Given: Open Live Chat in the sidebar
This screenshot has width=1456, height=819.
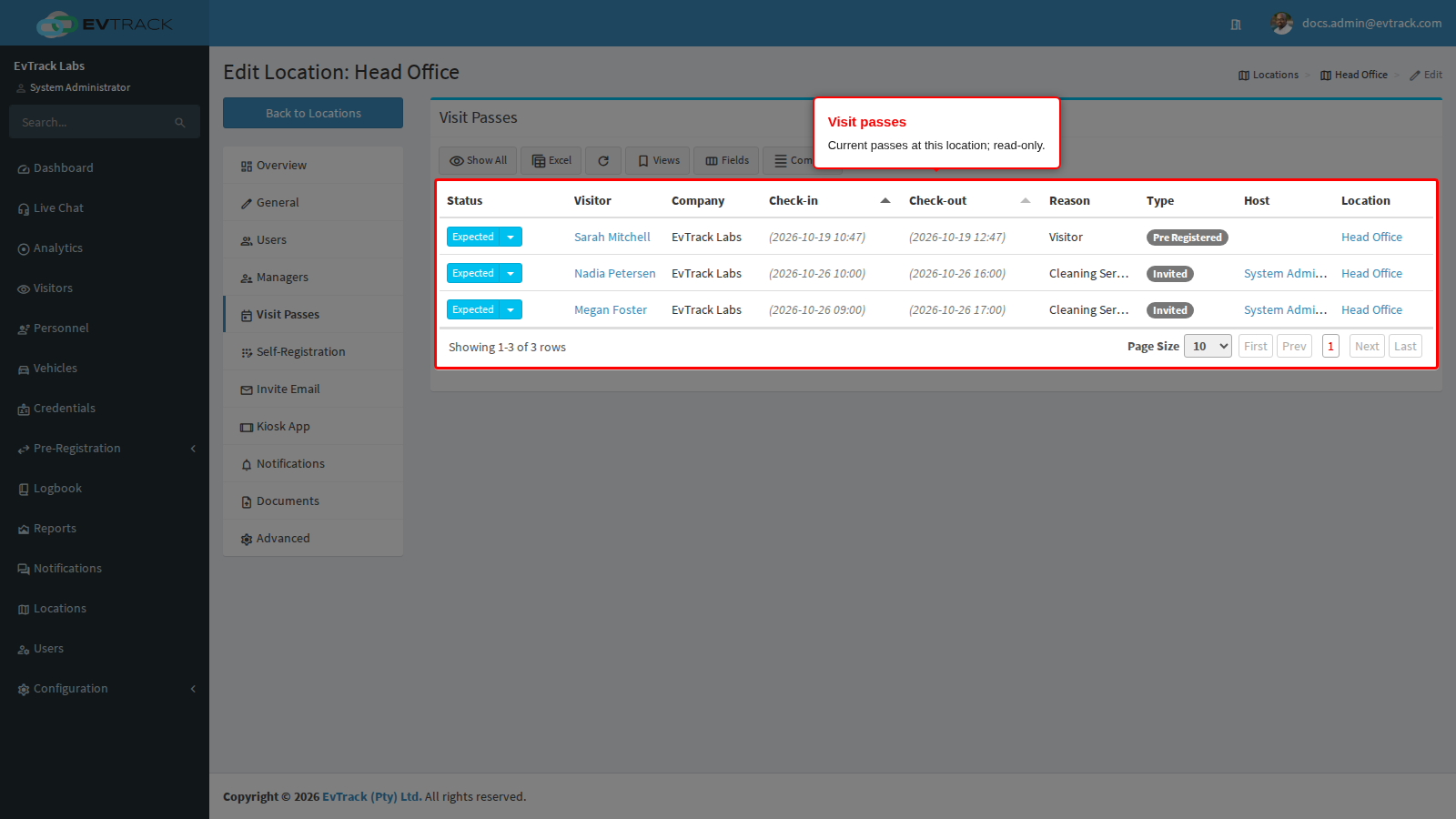Looking at the screenshot, I should (x=105, y=208).
